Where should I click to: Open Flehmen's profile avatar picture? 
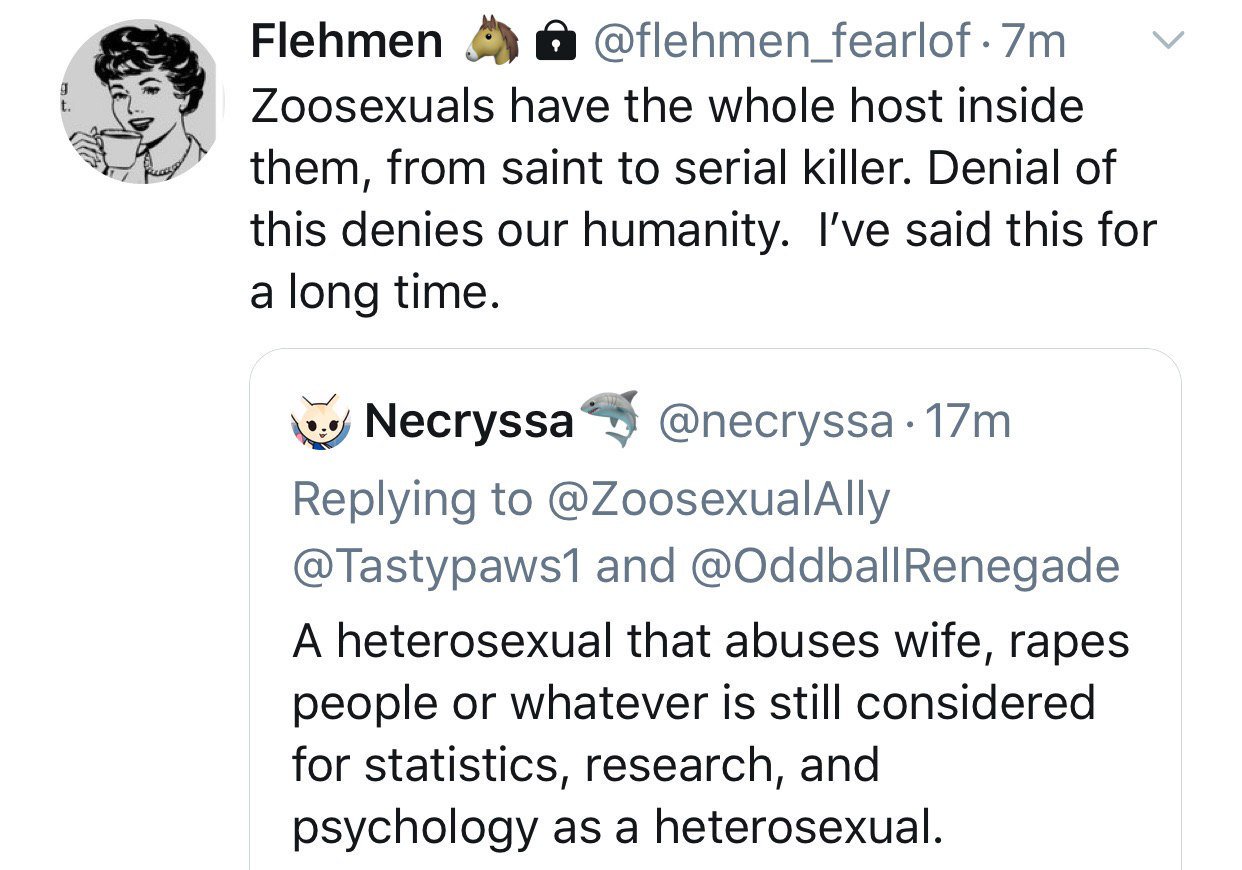(140, 102)
